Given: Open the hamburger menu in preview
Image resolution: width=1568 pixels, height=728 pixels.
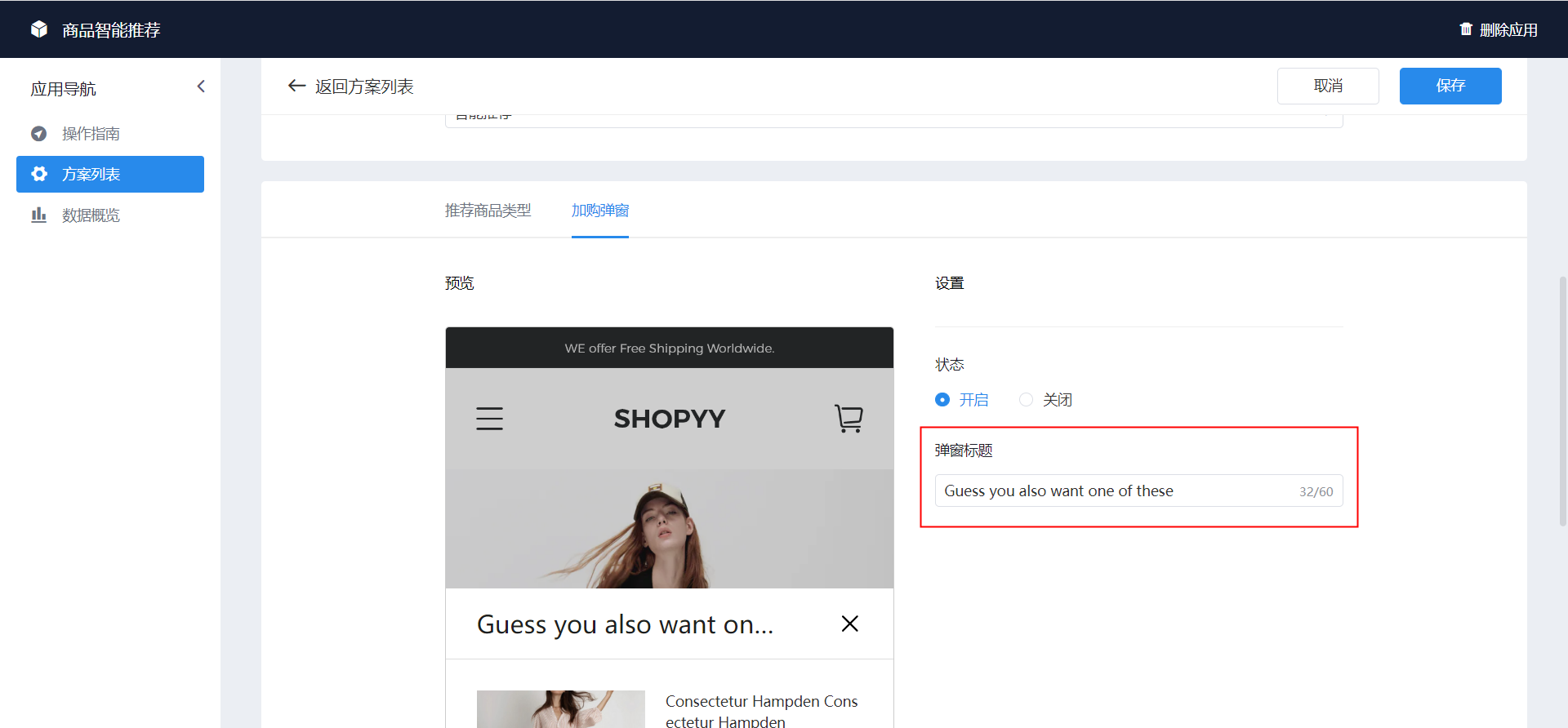Looking at the screenshot, I should point(489,419).
